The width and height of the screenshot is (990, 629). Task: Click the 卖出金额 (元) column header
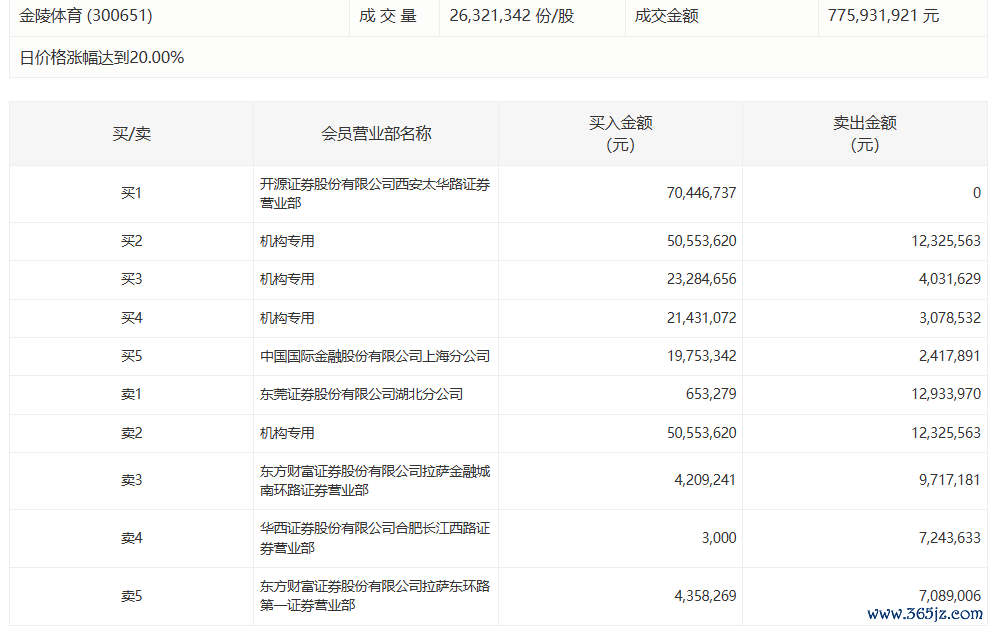point(865,133)
